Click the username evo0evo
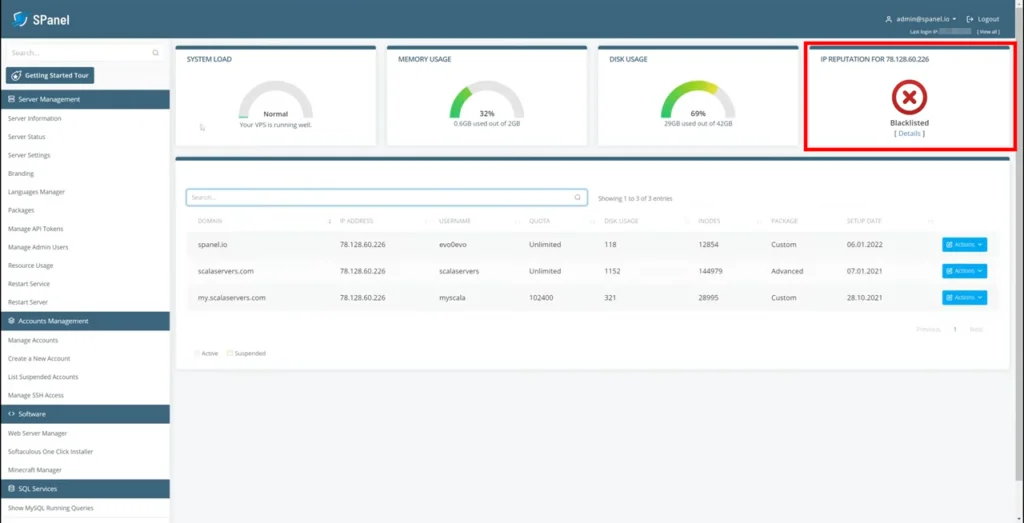Image resolution: width=1024 pixels, height=523 pixels. click(455, 245)
